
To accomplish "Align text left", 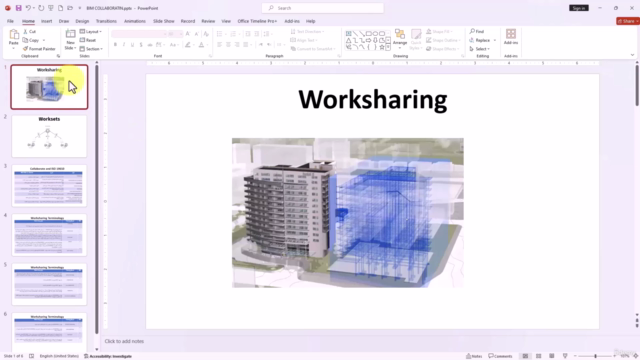I will (x=220, y=44).
